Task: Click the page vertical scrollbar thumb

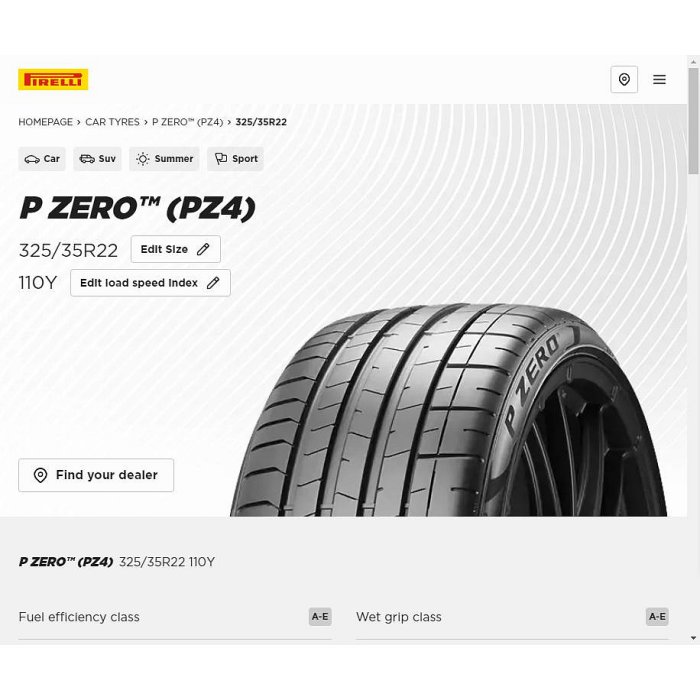Action: pos(693,121)
